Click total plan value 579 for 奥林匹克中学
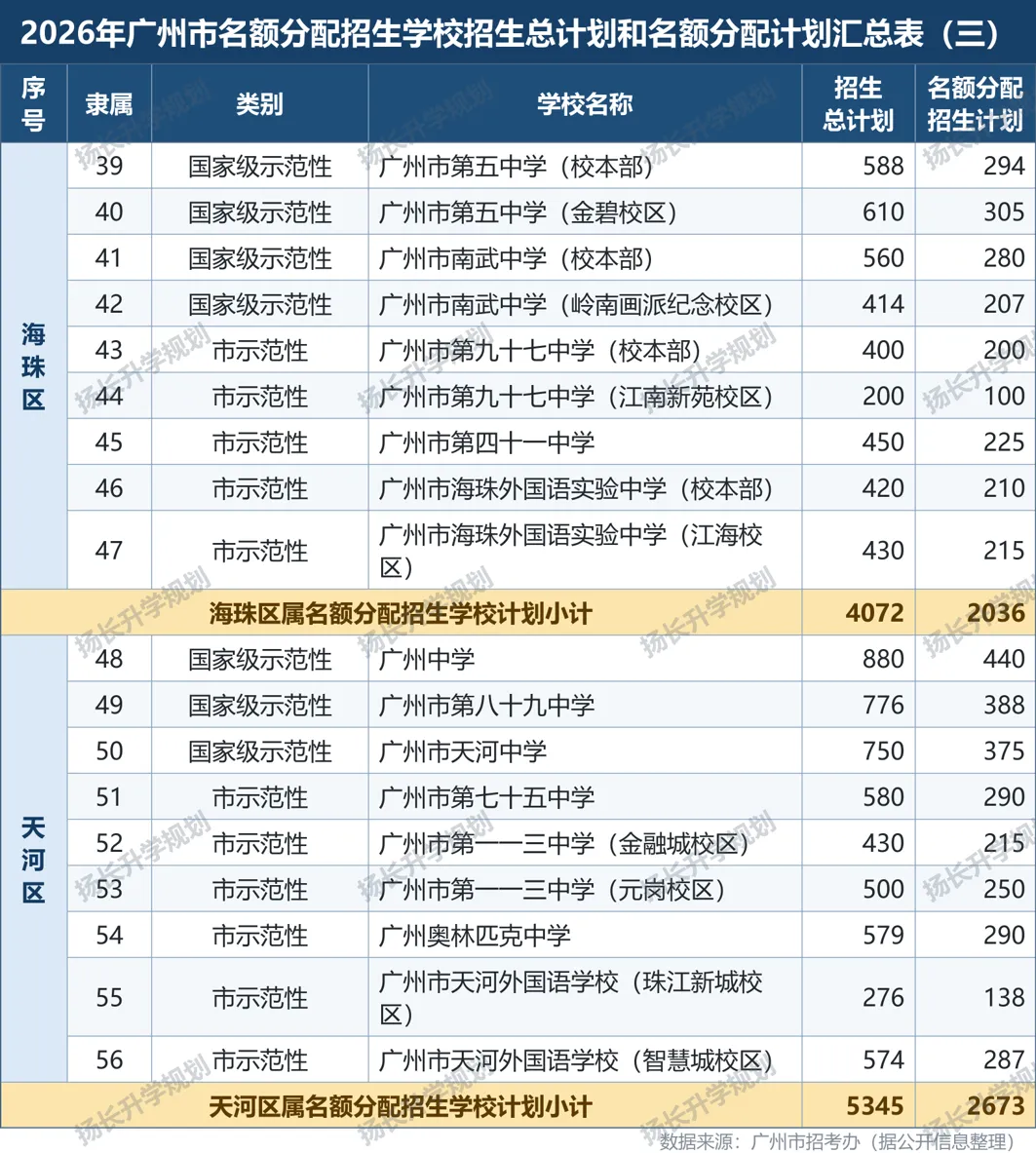 883,936
